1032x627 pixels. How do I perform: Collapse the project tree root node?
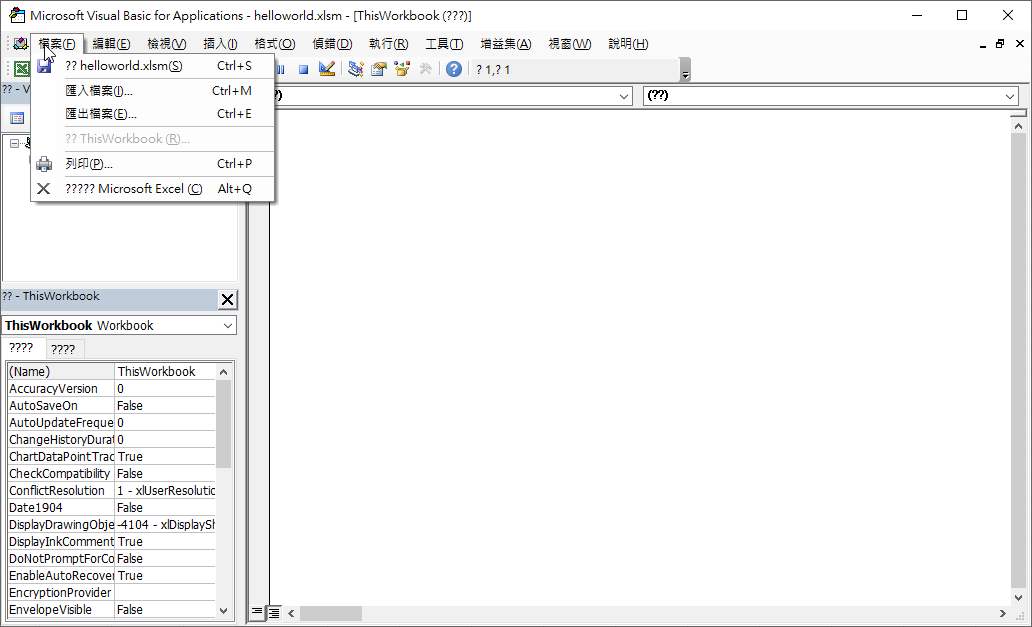[x=14, y=143]
